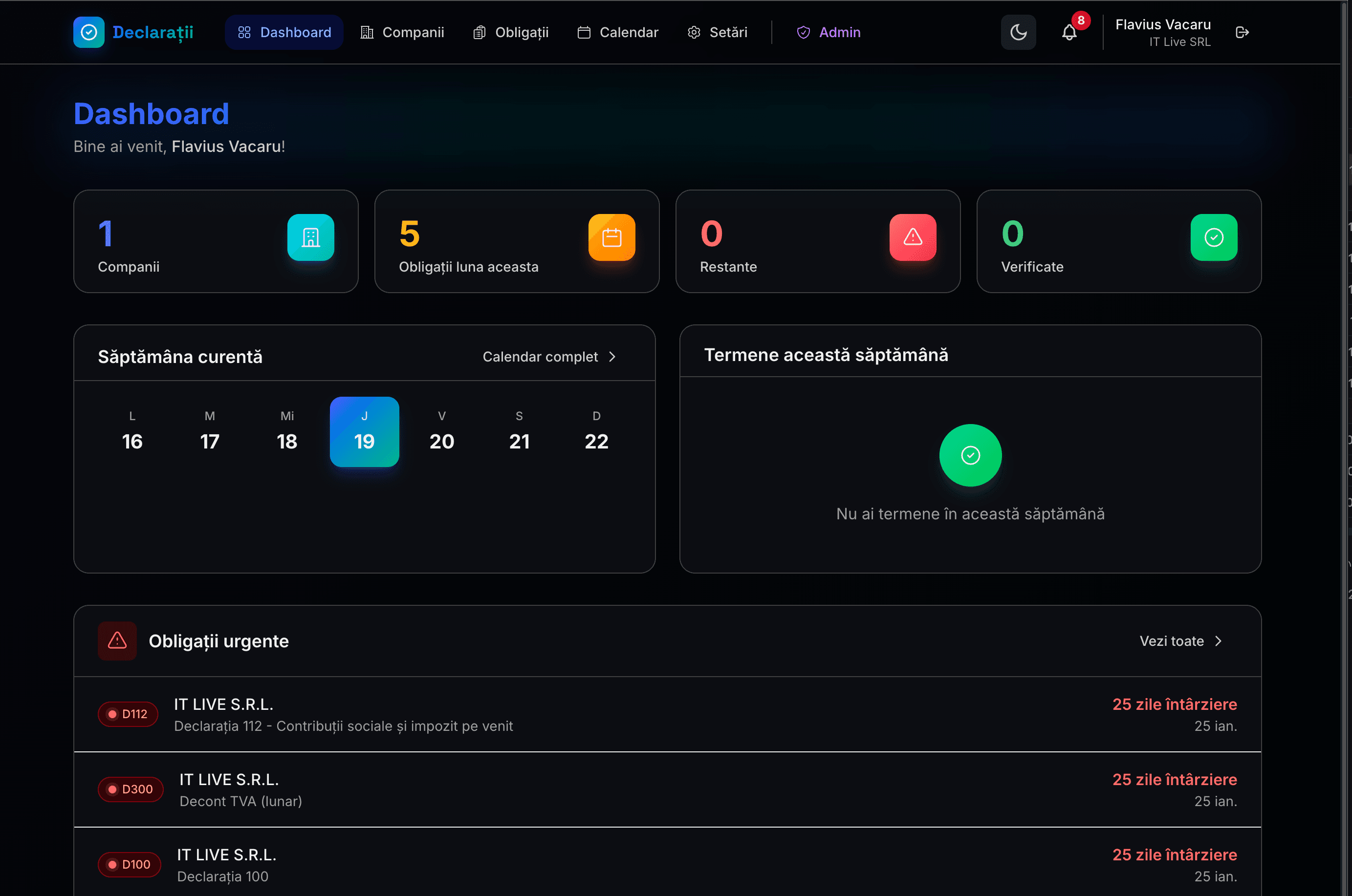Open the Calendar navigation item
Image resolution: width=1352 pixels, height=896 pixels.
pos(617,32)
